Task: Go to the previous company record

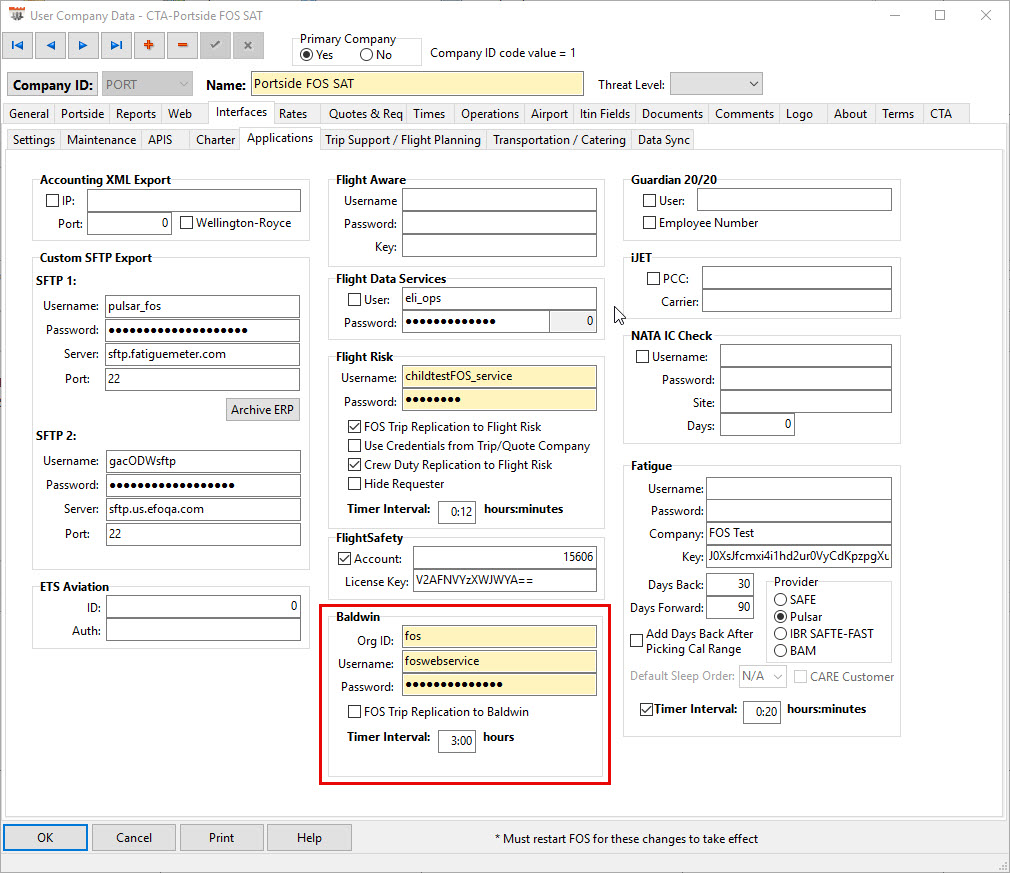Action: [51, 45]
